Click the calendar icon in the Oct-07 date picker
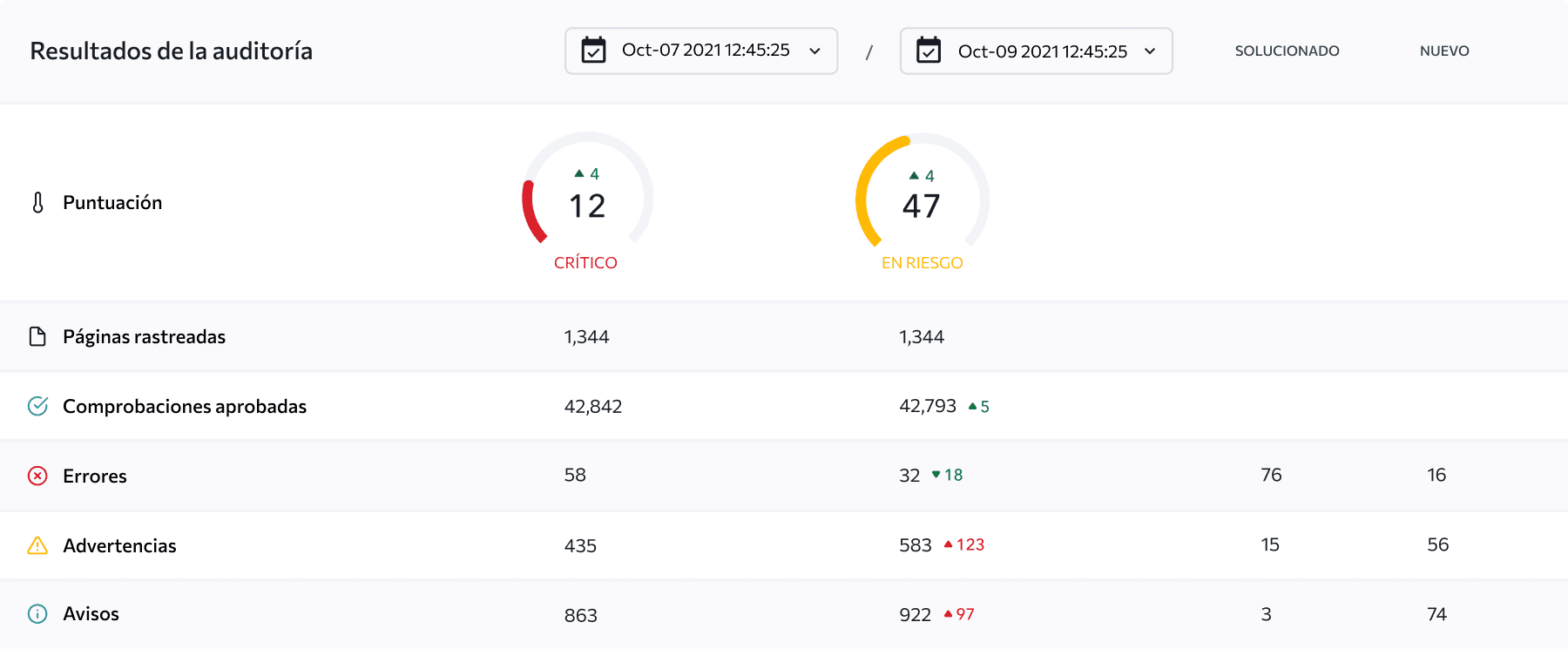Image resolution: width=1568 pixels, height=649 pixels. (x=593, y=51)
